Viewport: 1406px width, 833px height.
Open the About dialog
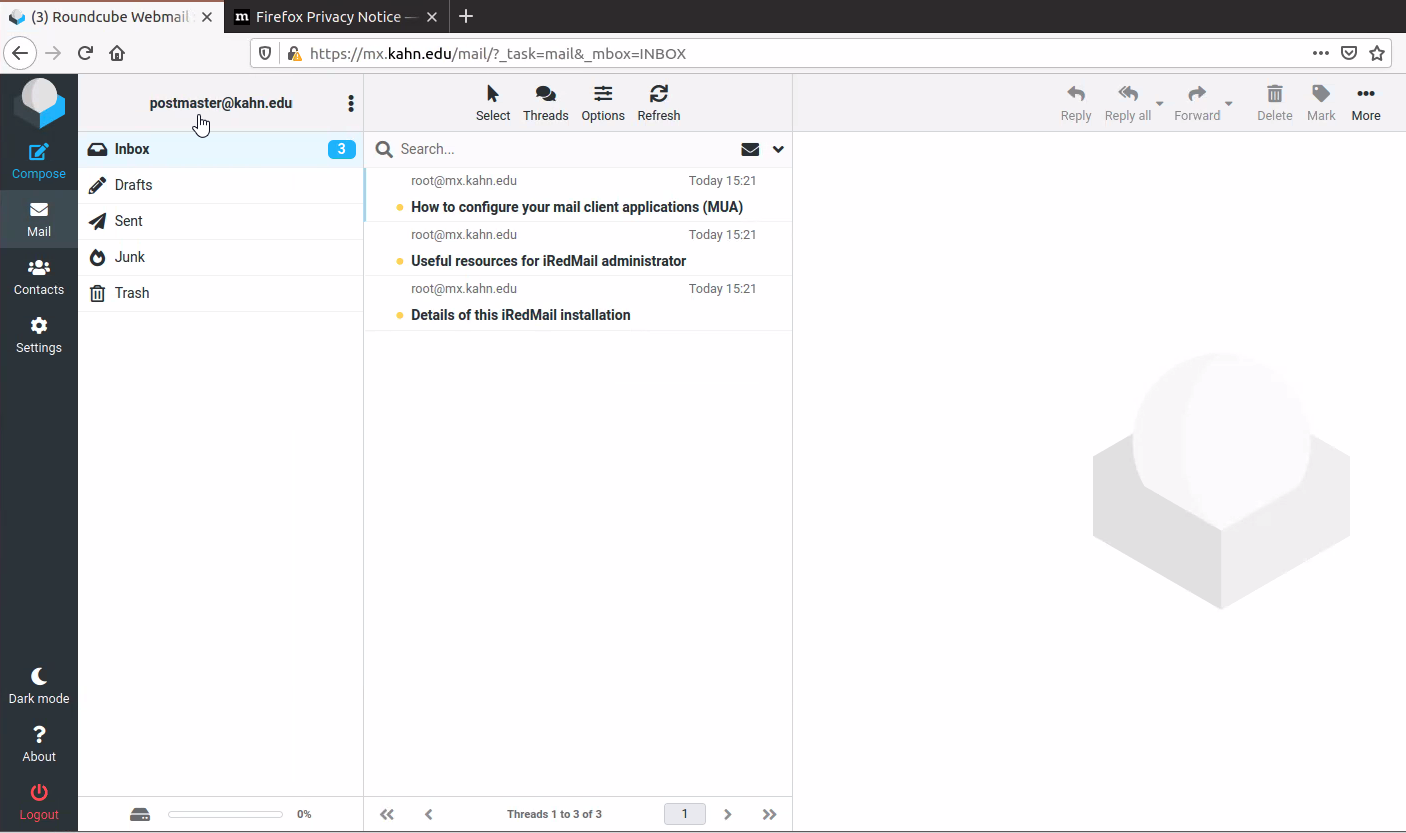39,744
